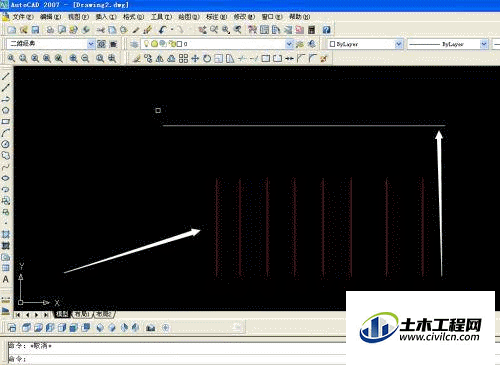Screen dimensions: 500x365
Task: Open the ByLayer color dropdown
Action: 399,44
